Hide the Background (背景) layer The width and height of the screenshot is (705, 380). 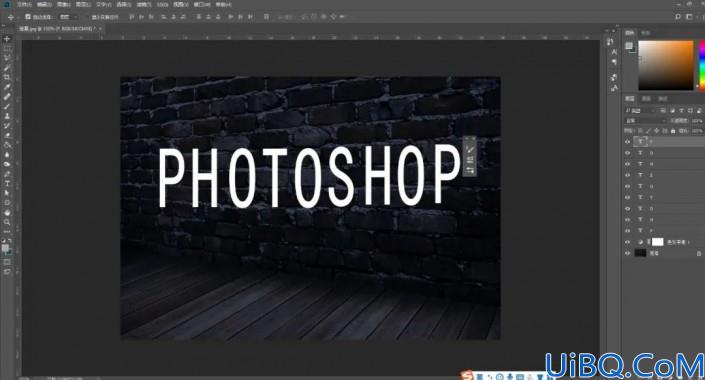click(x=628, y=253)
